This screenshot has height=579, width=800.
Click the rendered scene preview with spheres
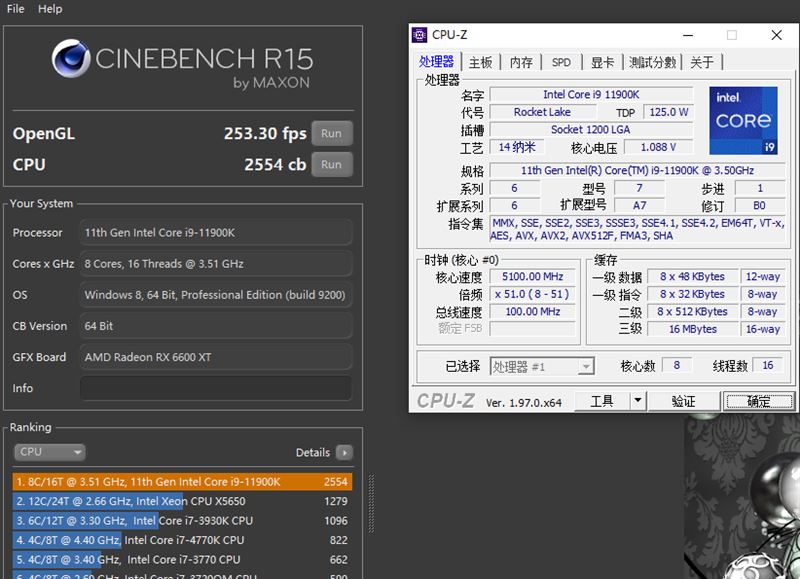coord(741,496)
